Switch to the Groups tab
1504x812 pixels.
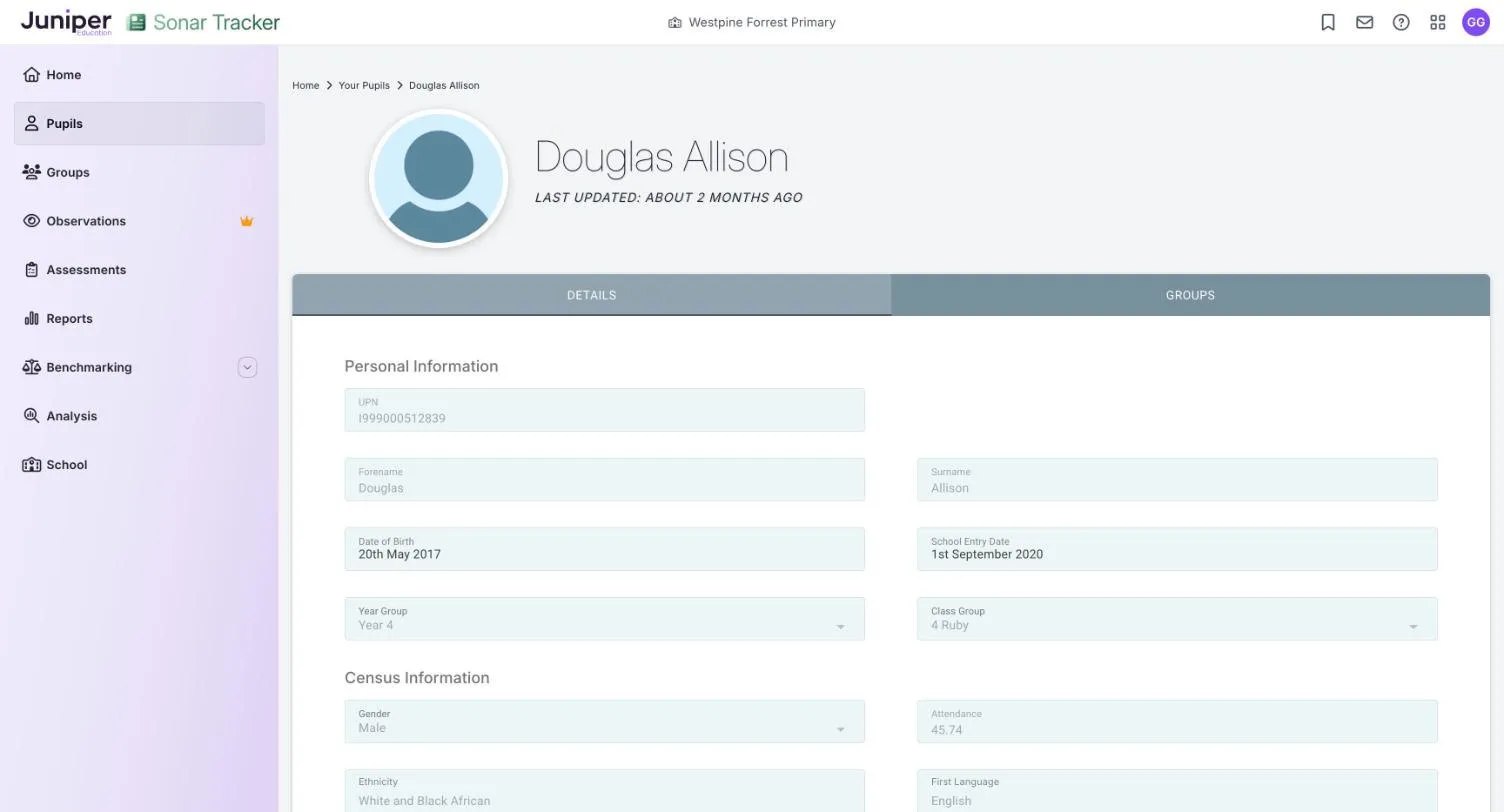tap(1190, 295)
